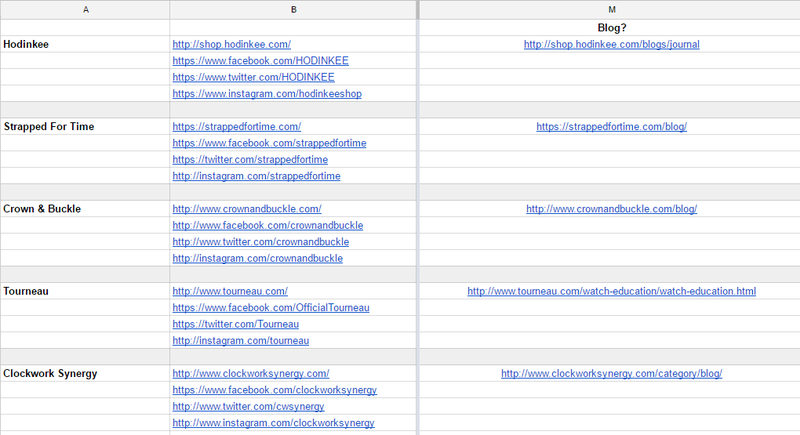This screenshot has height=435, width=800.
Task: Open clockworksynergy Instagram link
Action: tap(273, 423)
